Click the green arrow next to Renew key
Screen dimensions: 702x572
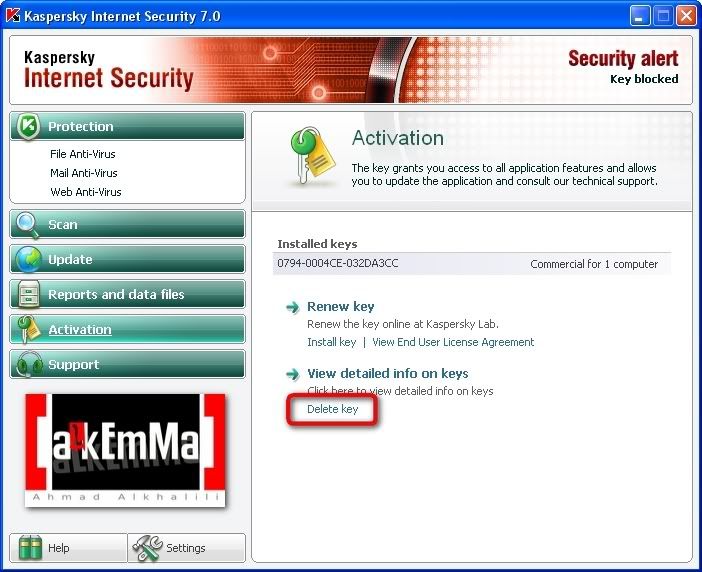[x=292, y=307]
